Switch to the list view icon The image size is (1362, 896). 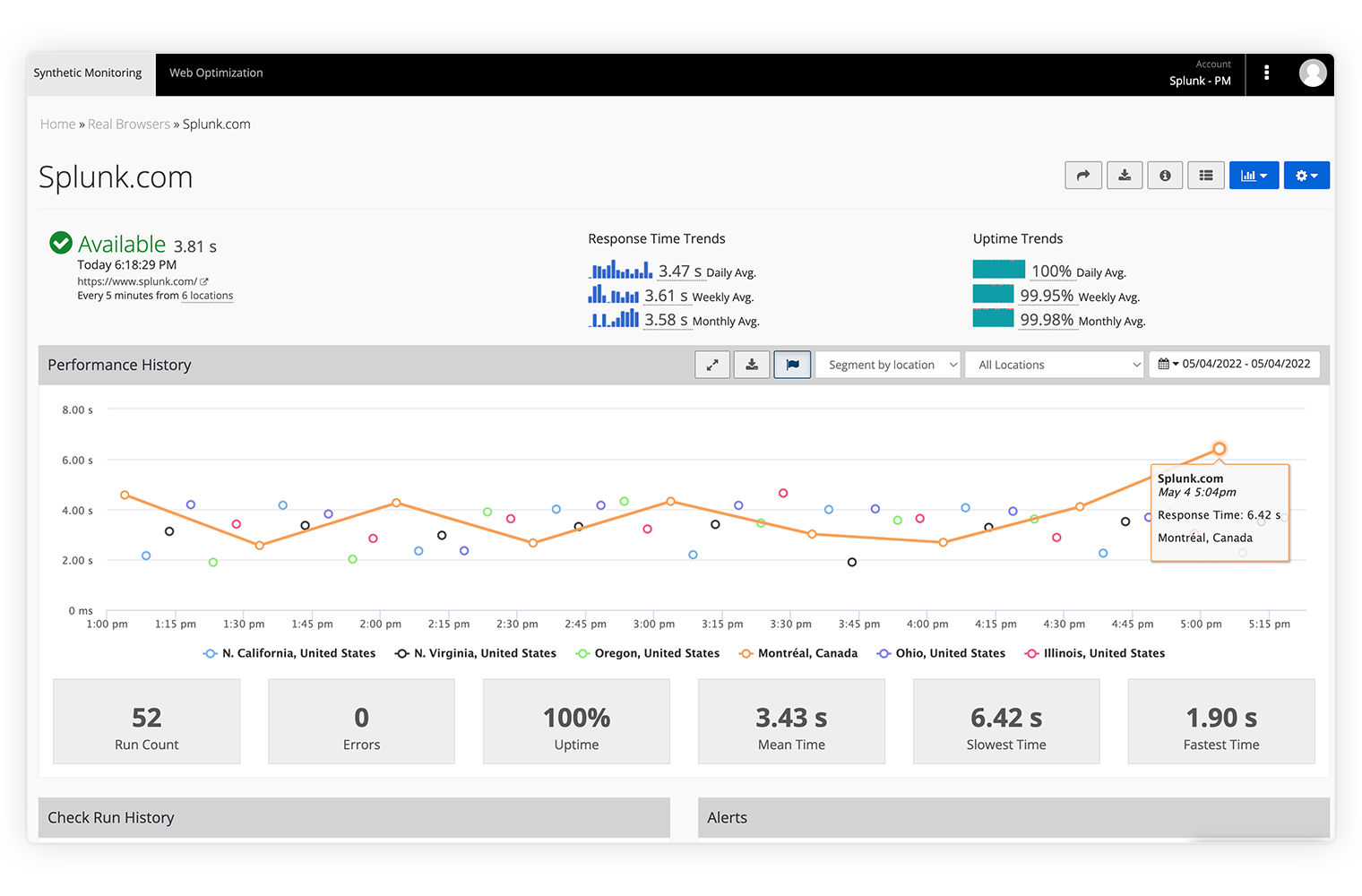[1206, 176]
